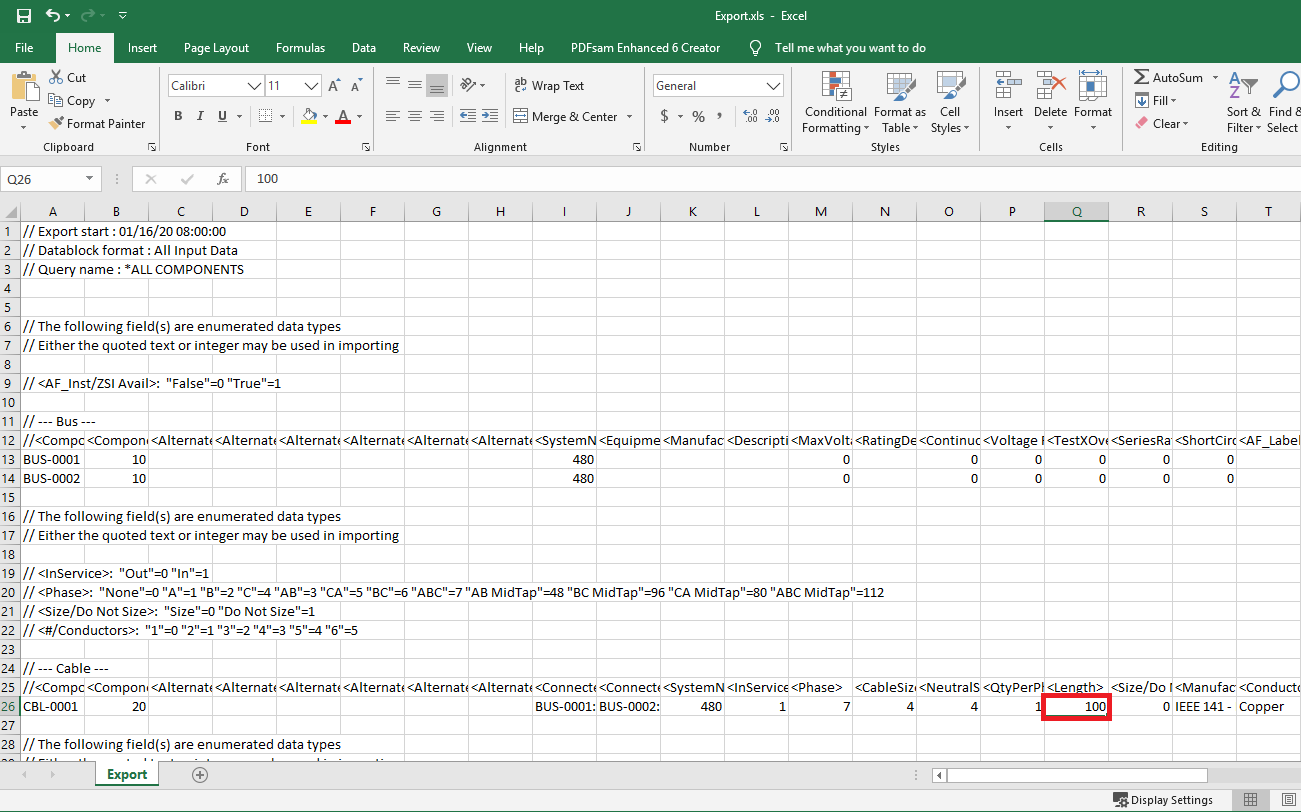
Task: Open Conditional Formatting menu
Action: [835, 103]
